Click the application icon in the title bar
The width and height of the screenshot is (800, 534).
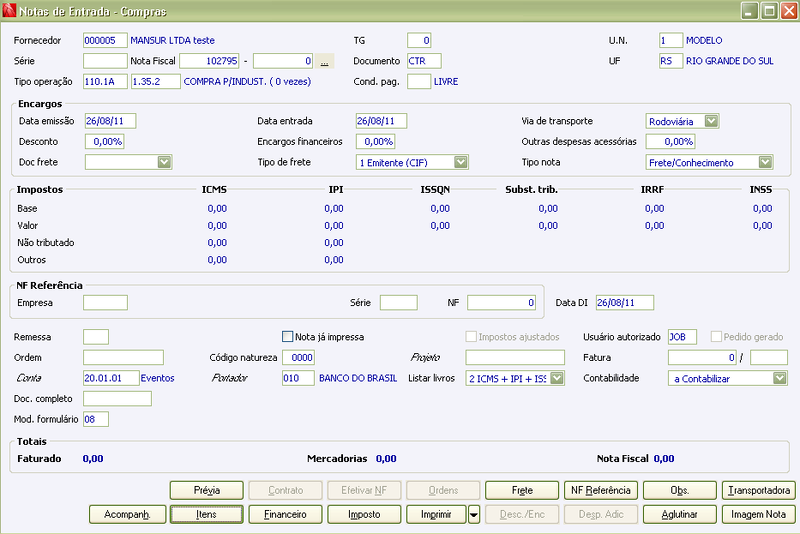pos(9,10)
